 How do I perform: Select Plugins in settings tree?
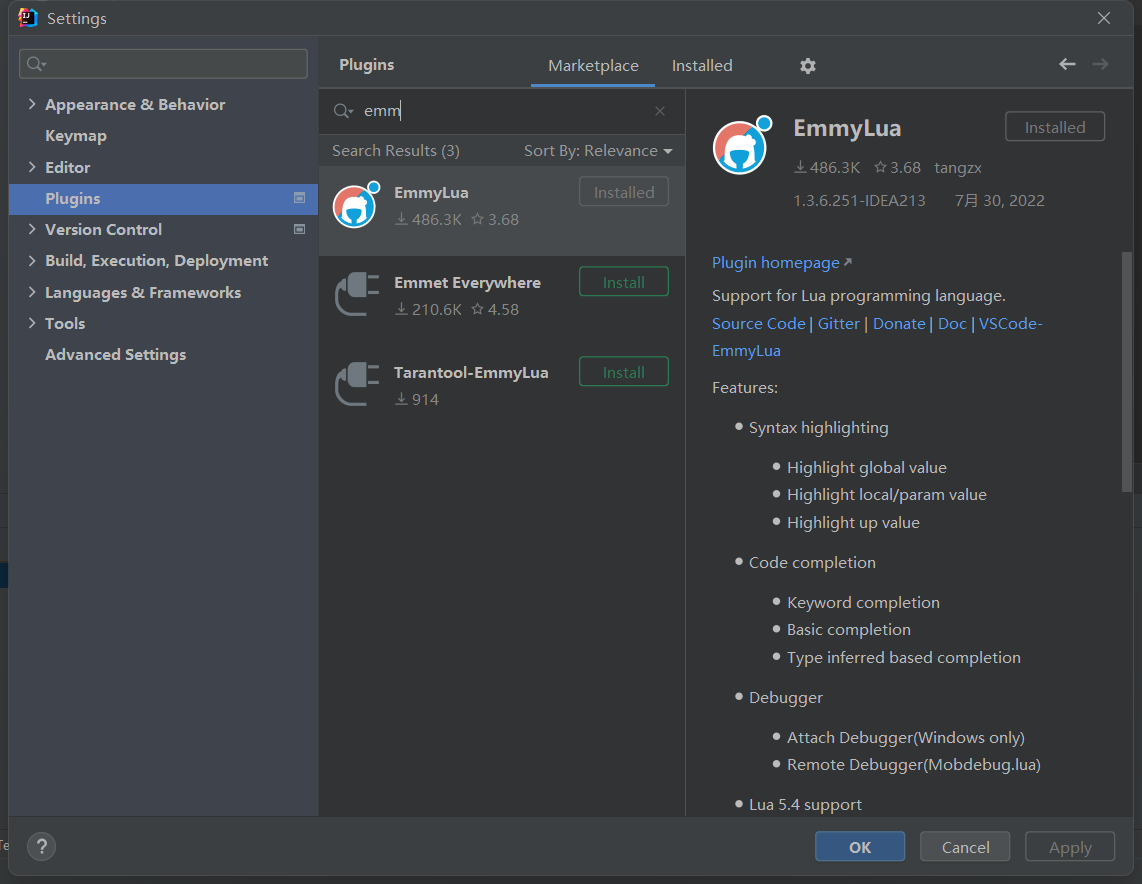[163, 198]
